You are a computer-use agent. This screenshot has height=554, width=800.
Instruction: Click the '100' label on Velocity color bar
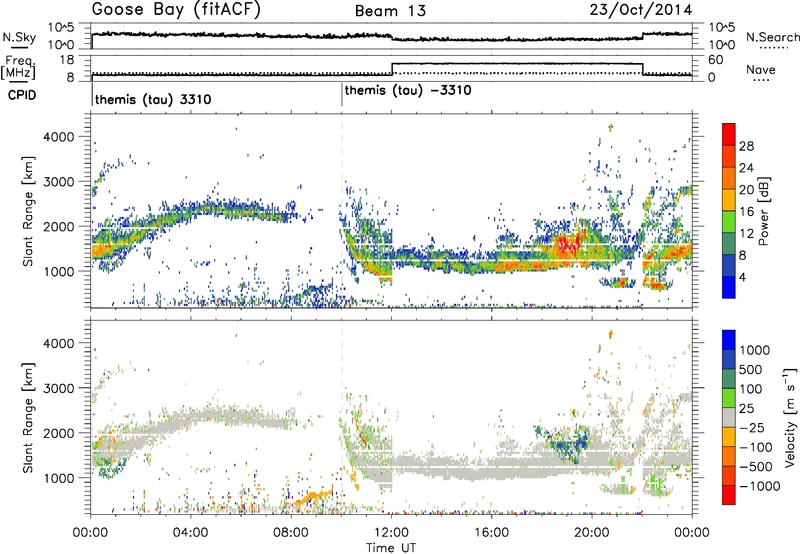click(751, 389)
